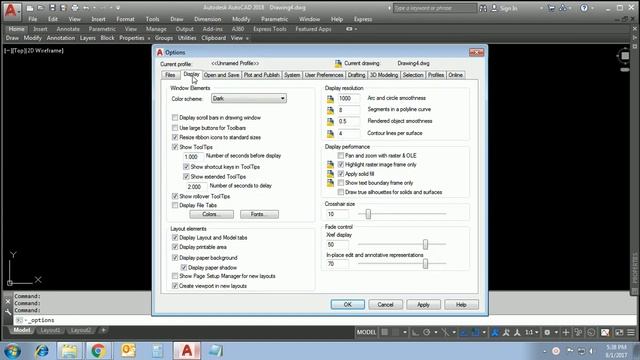Uncheck Show ToolTips option
This screenshot has height=360, width=640.
pos(175,147)
